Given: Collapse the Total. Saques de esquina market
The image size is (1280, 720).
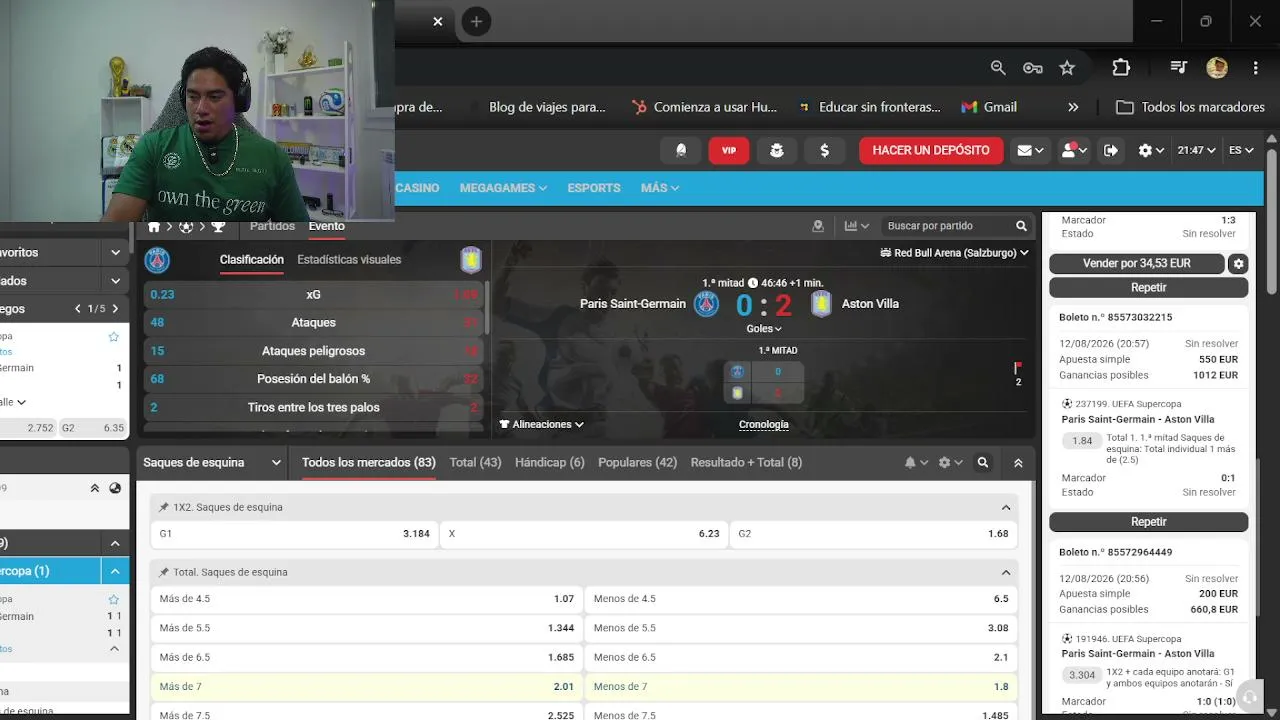Looking at the screenshot, I should pos(1006,573).
